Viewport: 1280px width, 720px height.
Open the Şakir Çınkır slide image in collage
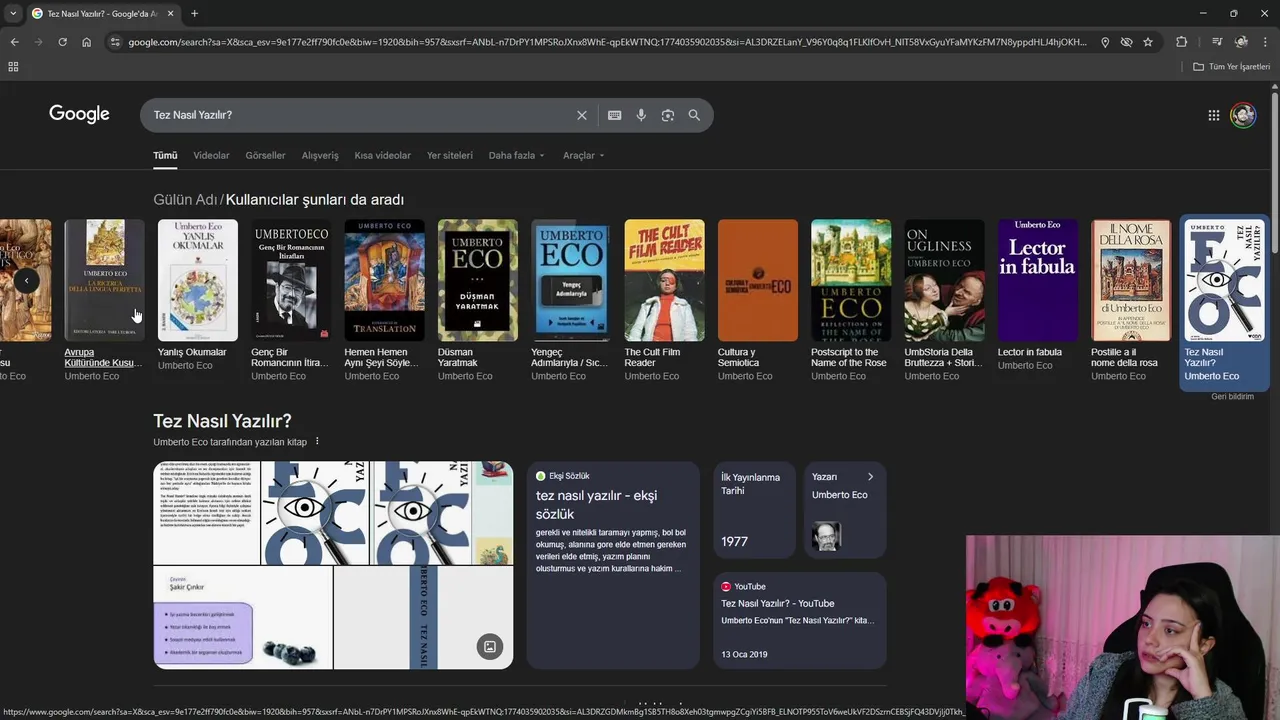coord(243,618)
